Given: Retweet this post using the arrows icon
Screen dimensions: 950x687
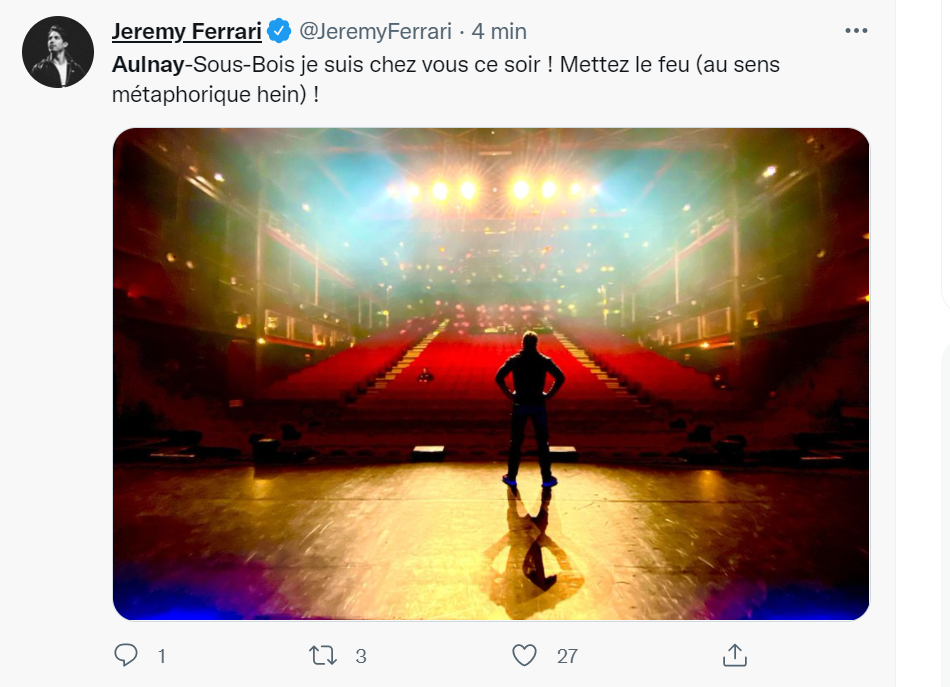Looking at the screenshot, I should (x=321, y=655).
